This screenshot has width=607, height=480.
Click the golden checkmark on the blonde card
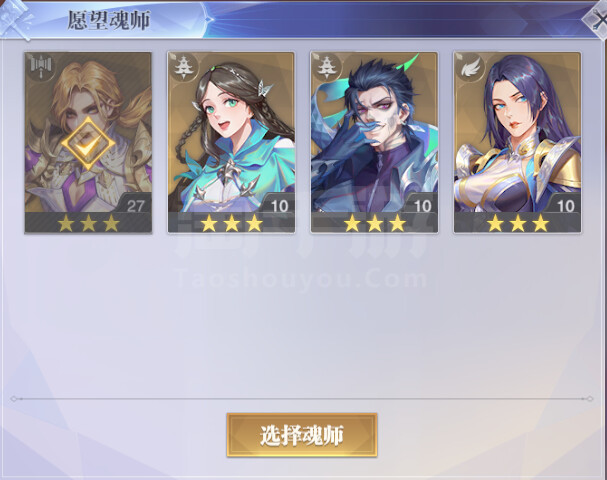pos(88,143)
